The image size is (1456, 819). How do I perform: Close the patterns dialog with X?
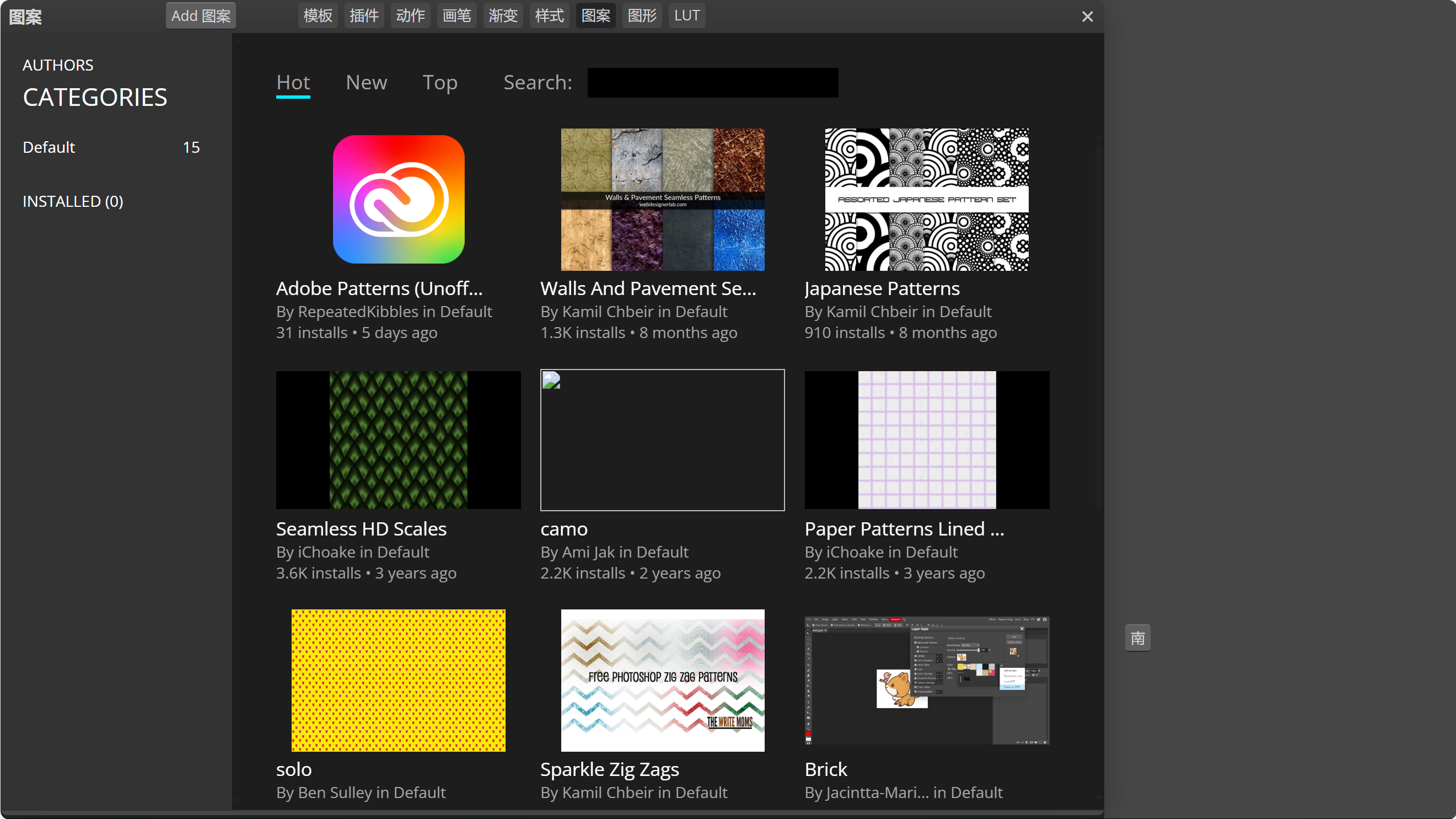click(x=1087, y=17)
